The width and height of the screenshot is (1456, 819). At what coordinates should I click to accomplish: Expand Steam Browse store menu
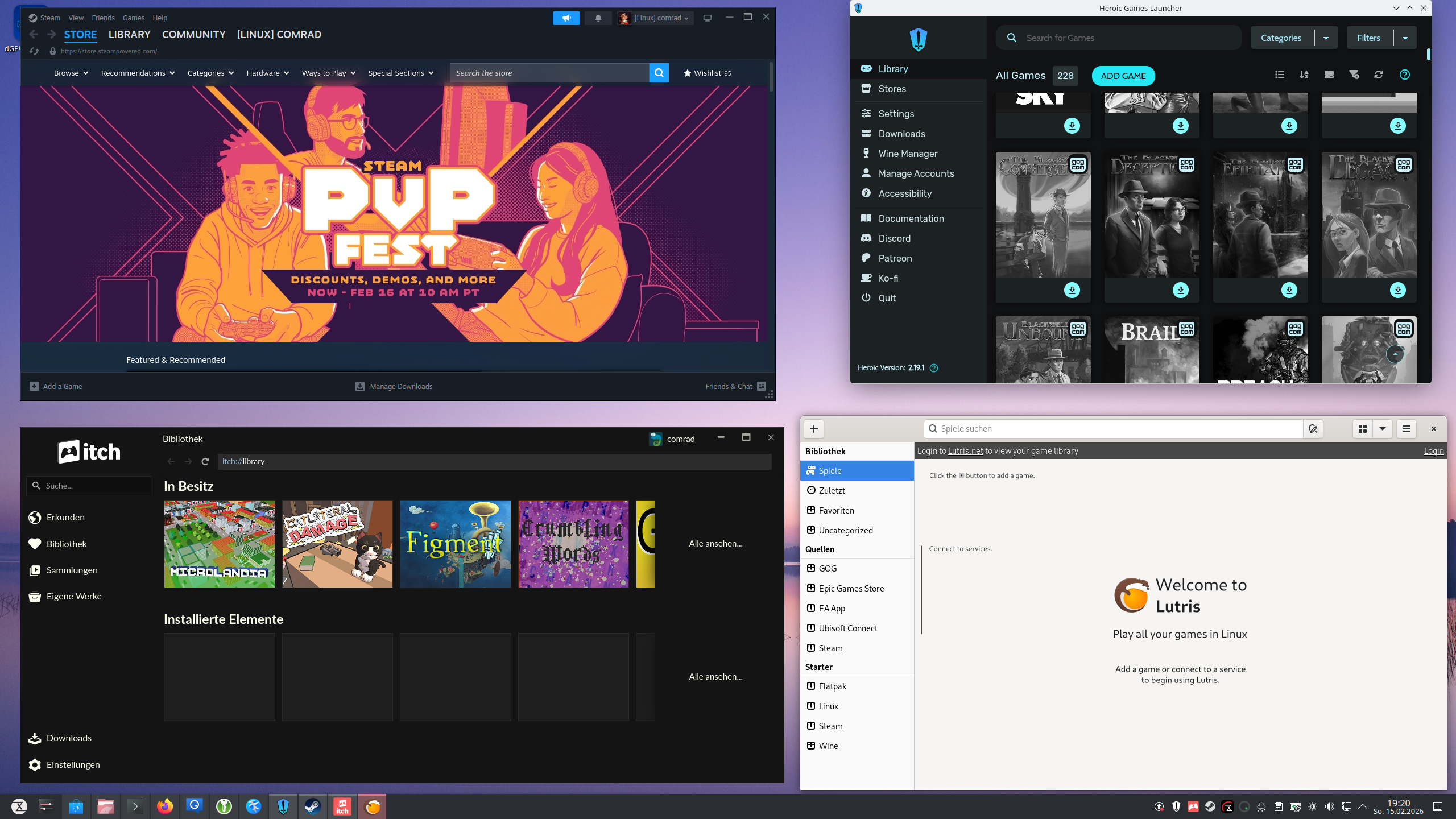71,73
